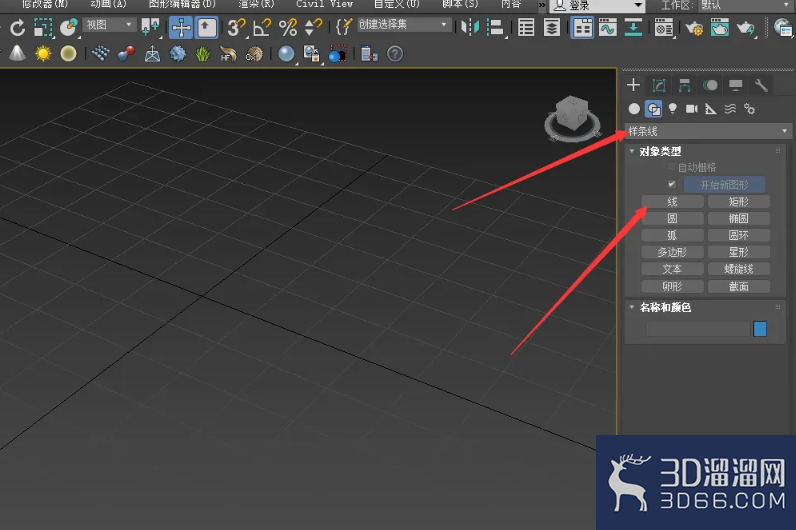Click the HF hair icon
Image resolution: width=796 pixels, height=530 pixels.
228,53
